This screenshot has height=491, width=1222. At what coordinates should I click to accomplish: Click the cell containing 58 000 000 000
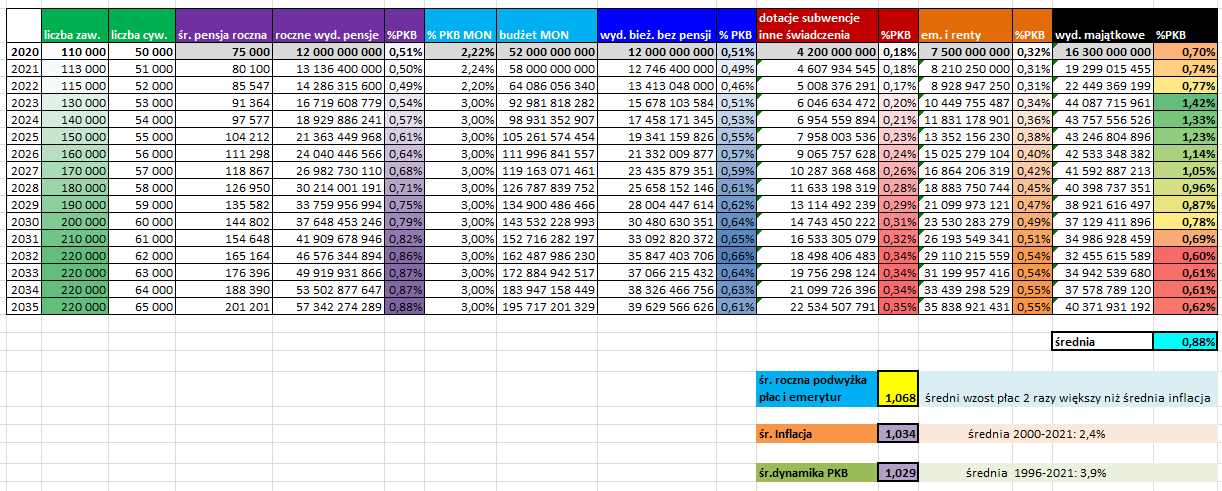pos(545,68)
